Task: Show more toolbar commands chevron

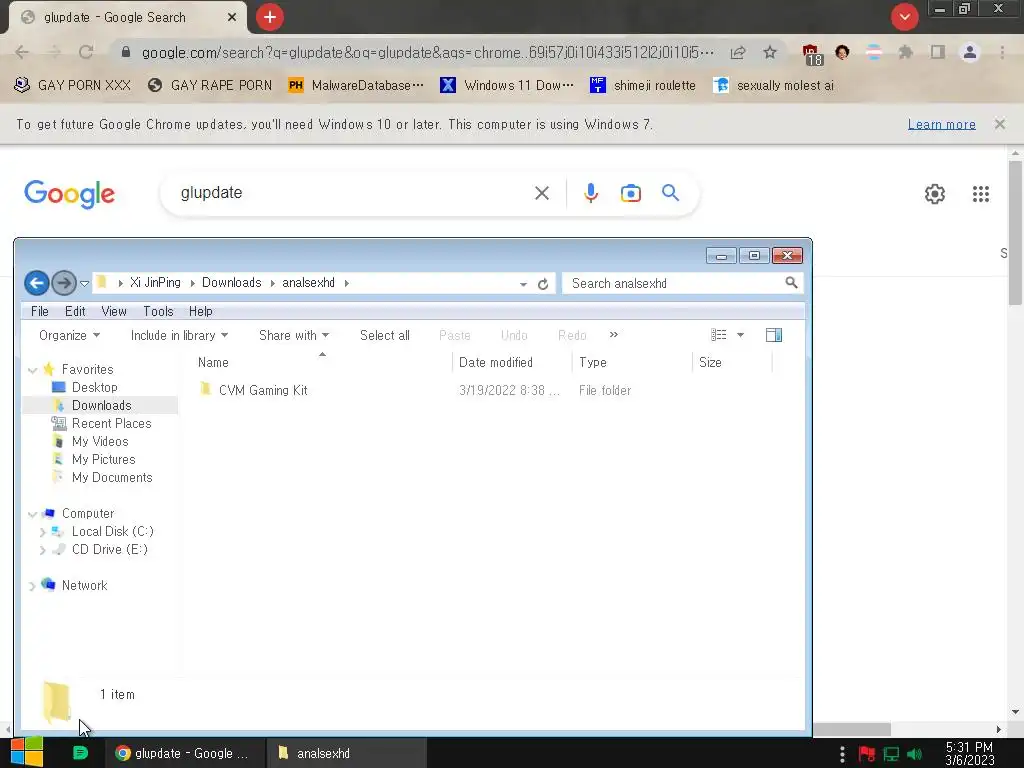Action: 613,334
